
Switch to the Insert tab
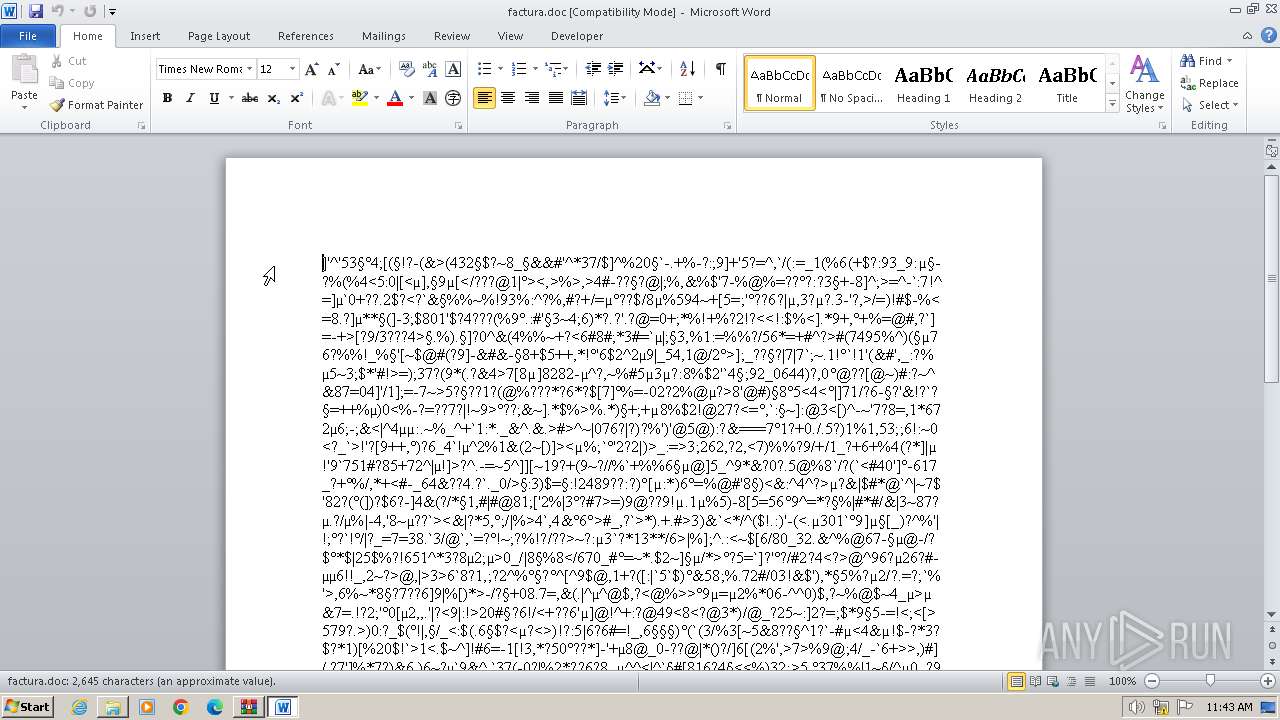(145, 36)
